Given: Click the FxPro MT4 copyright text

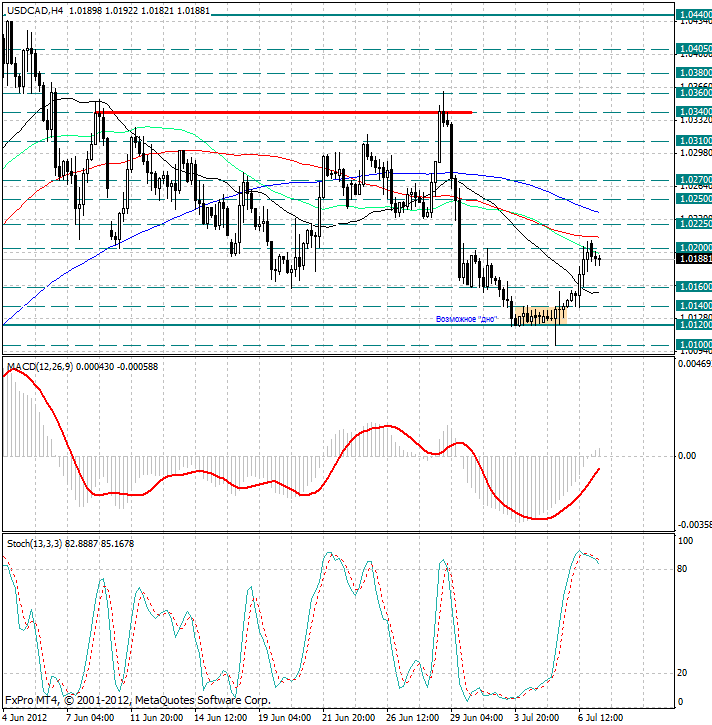Looking at the screenshot, I should (x=138, y=699).
